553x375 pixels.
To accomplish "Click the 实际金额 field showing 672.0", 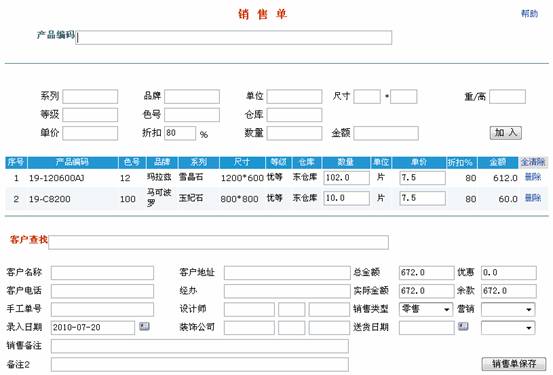I will tap(427, 291).
